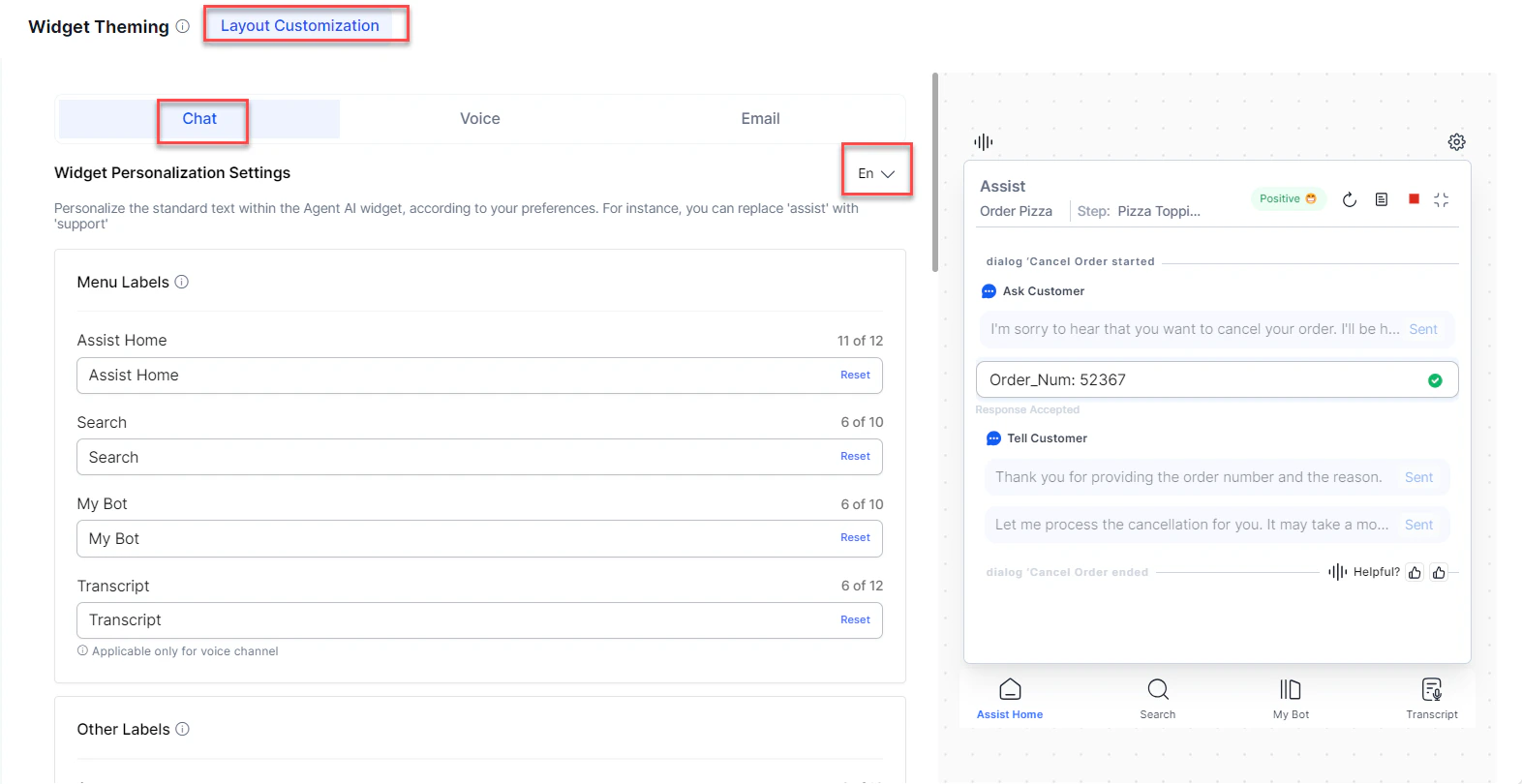Click the My Bot label input field
Viewport: 1522px width, 784px height.
(479, 538)
